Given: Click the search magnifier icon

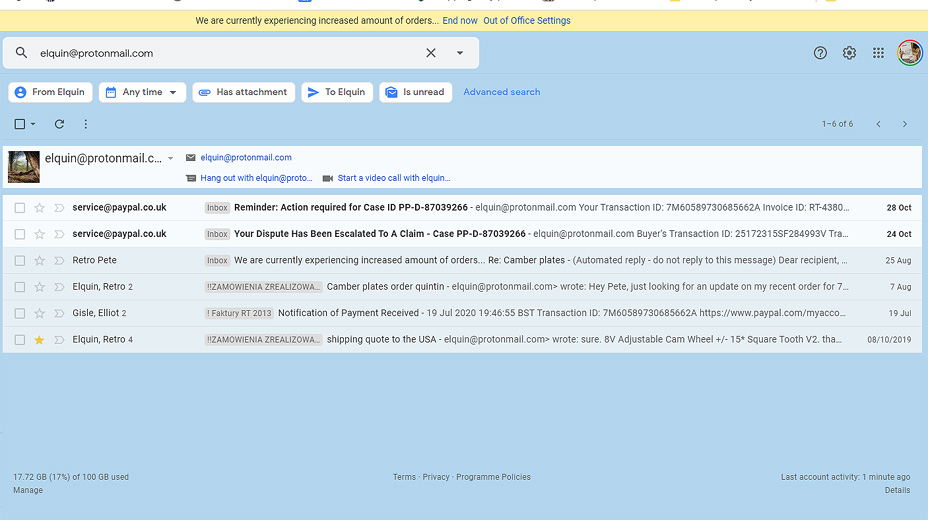Looking at the screenshot, I should [x=21, y=53].
